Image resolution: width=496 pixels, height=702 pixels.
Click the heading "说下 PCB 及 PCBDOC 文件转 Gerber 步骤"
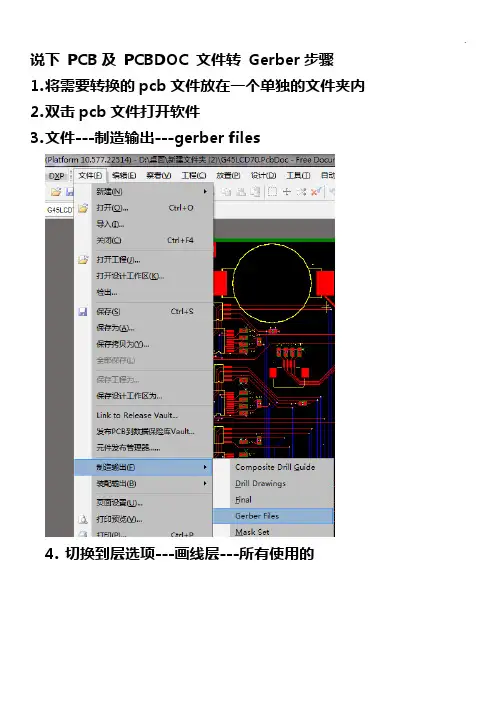[182, 60]
